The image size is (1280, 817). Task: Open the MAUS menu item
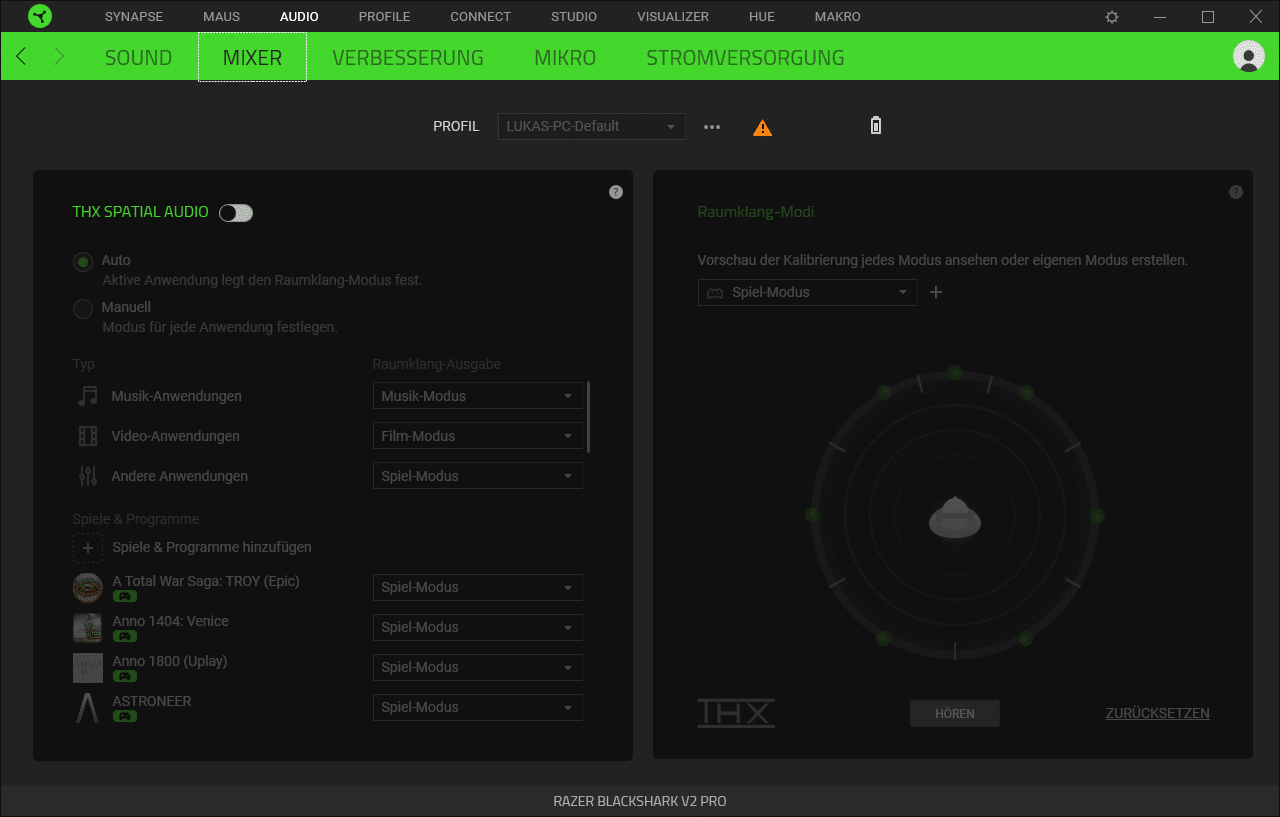click(x=221, y=17)
